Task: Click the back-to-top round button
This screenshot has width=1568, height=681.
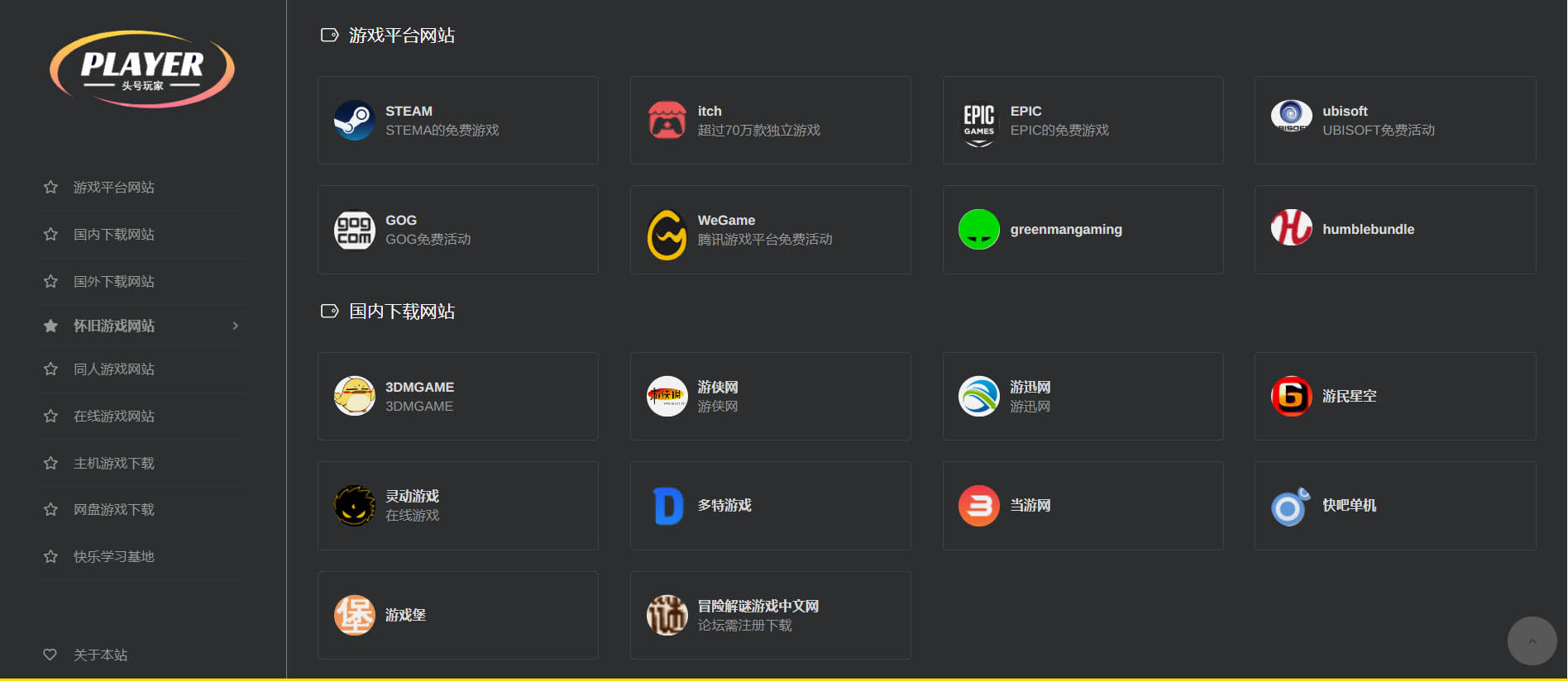Action: 1532,641
